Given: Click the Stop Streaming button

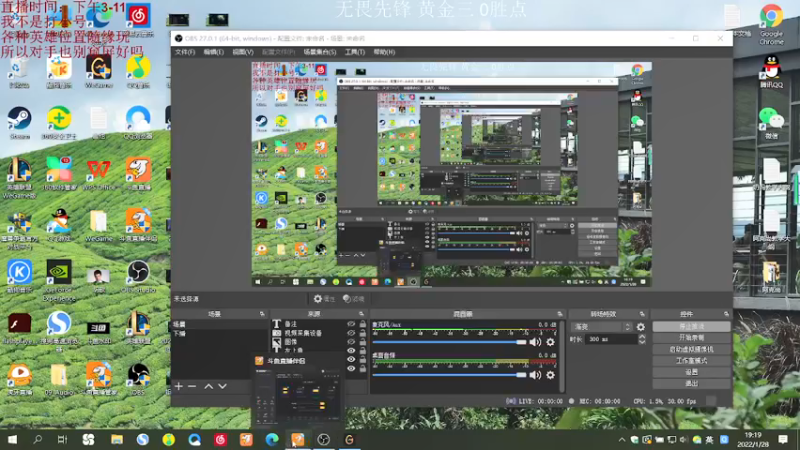Looking at the screenshot, I should coord(691,327).
